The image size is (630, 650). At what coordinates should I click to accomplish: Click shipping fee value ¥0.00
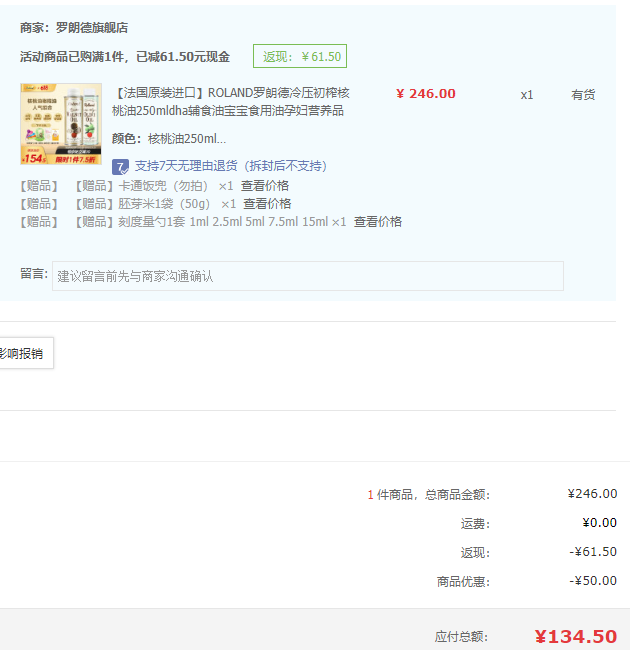pos(599,523)
